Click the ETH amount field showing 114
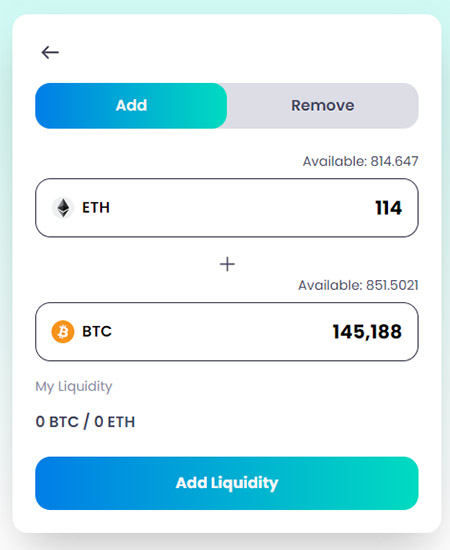 (x=227, y=208)
